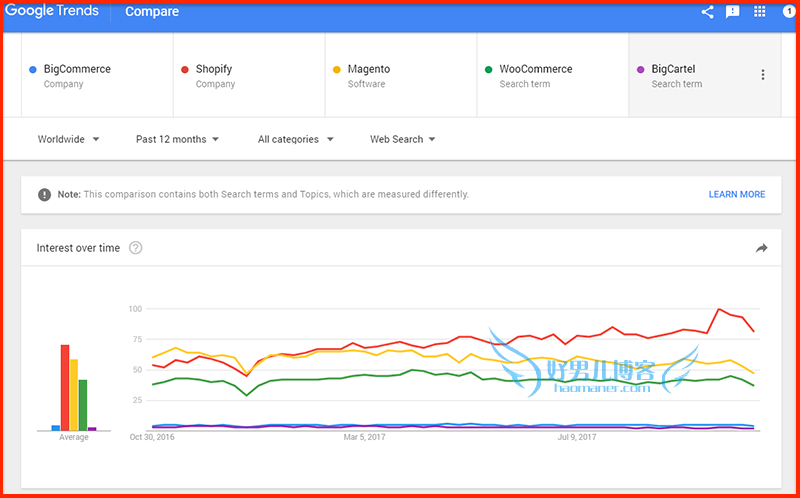Click blue dot next to BigCommerce
This screenshot has height=498, width=800.
[x=33, y=69]
